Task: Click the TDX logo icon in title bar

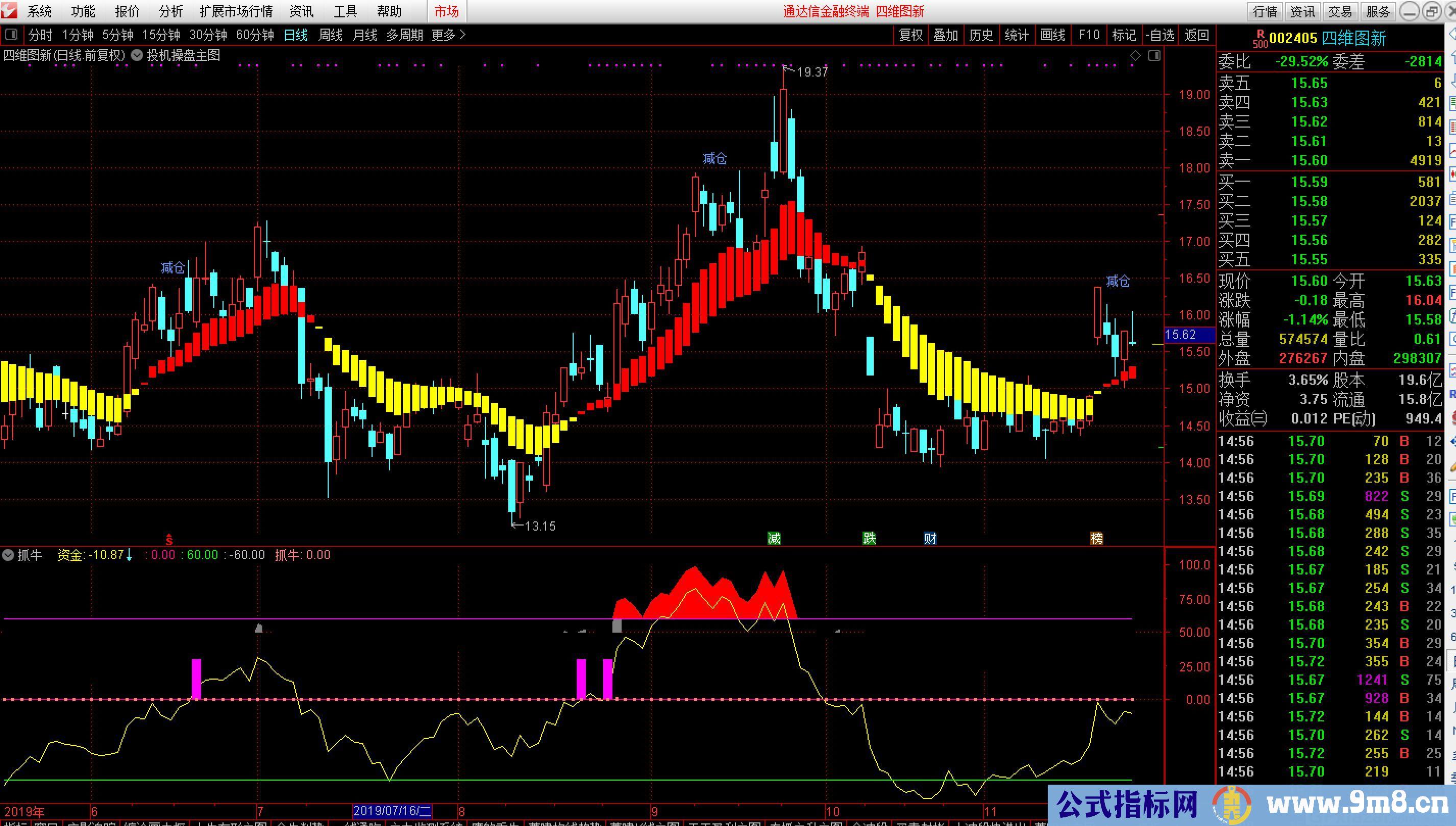Action: click(10, 10)
